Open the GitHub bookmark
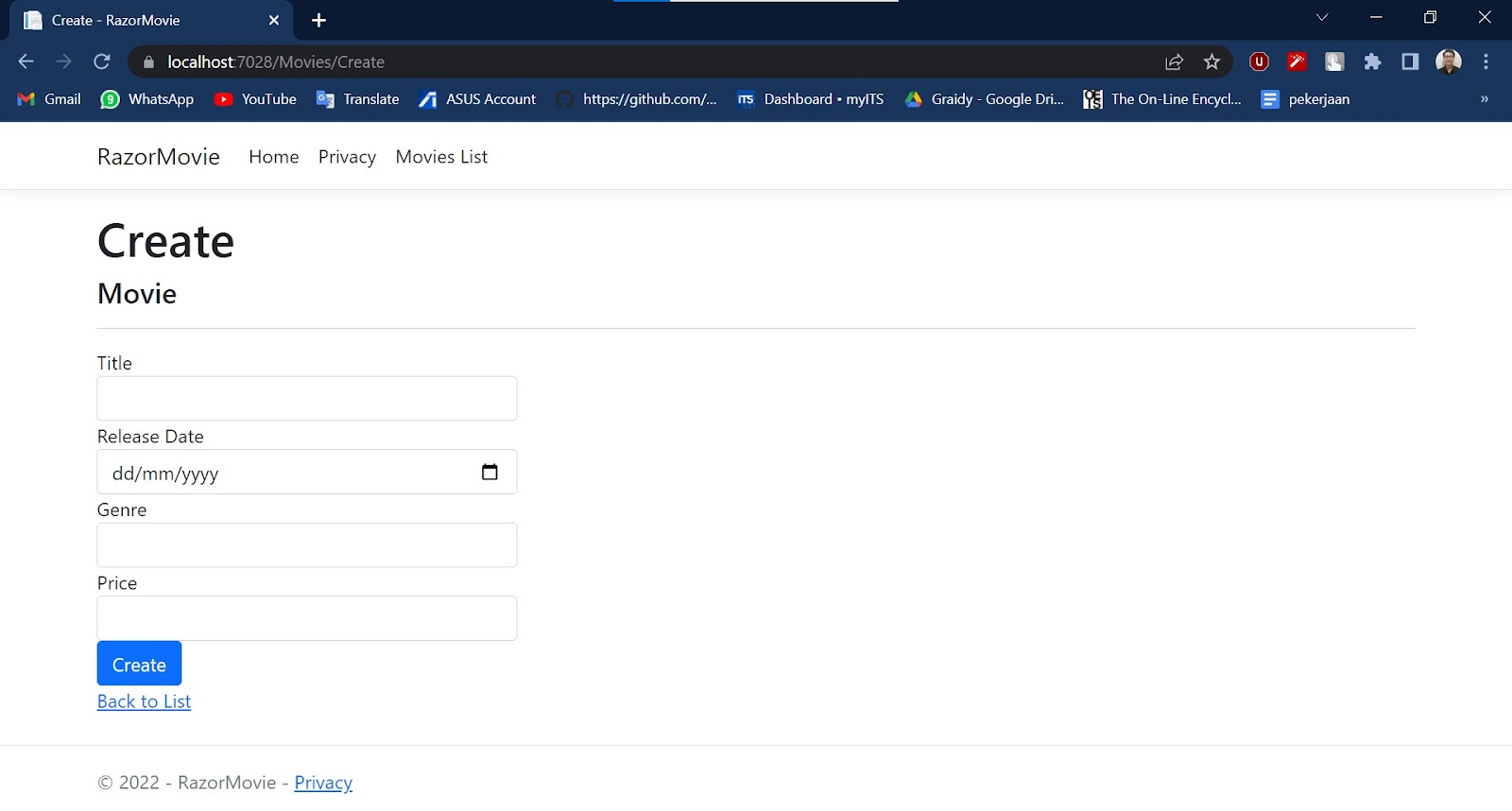Image resolution: width=1512 pixels, height=811 pixels. tap(637, 99)
